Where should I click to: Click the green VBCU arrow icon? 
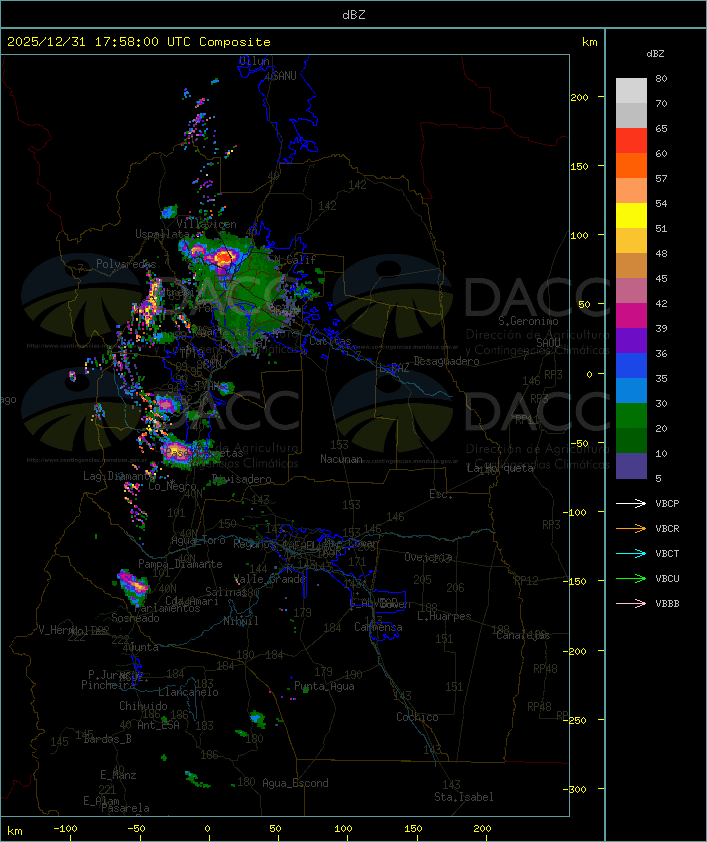point(631,578)
